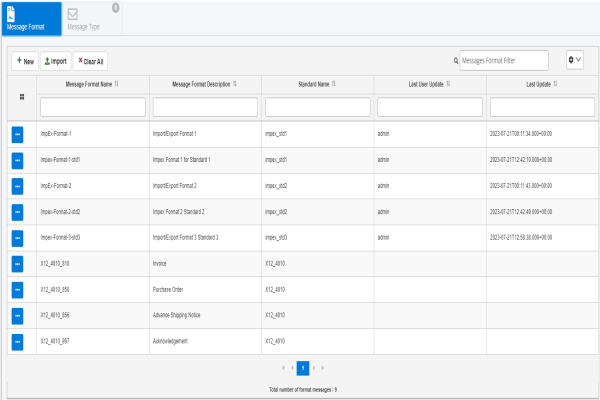Image resolution: width=600 pixels, height=400 pixels.
Task: Click the New button
Action: (25, 61)
